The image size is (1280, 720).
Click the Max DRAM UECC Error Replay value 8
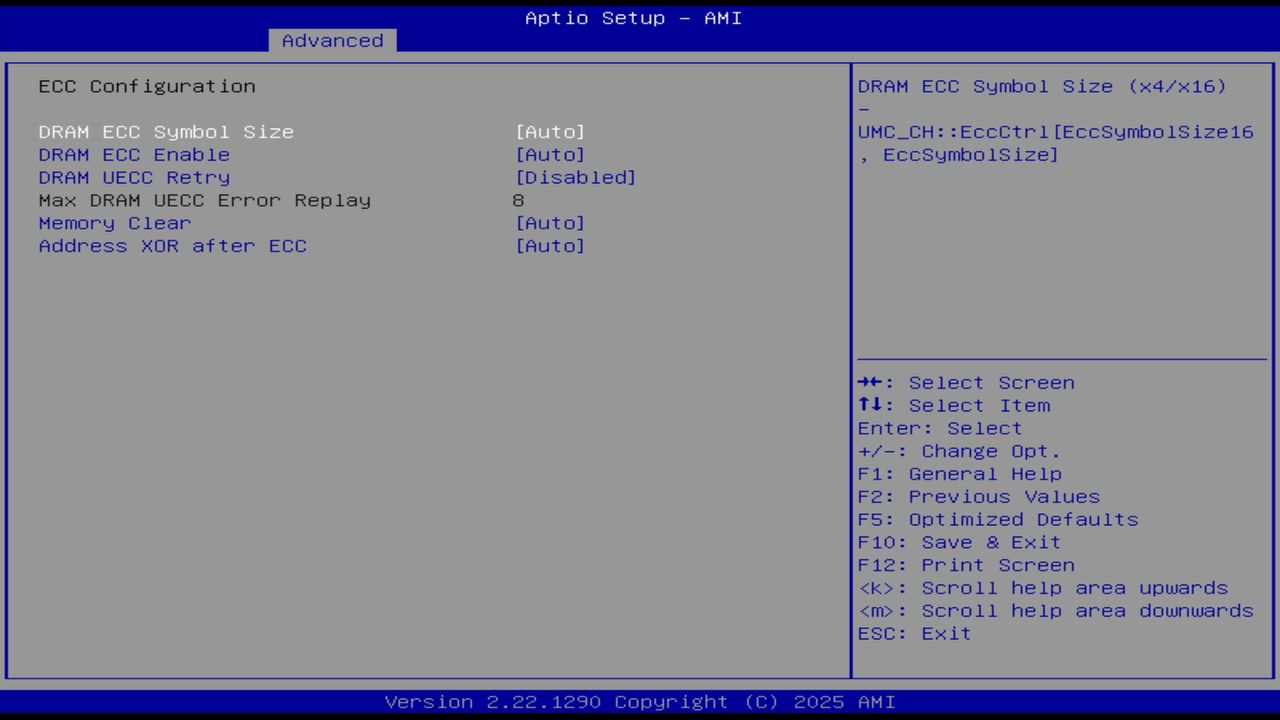tap(518, 200)
